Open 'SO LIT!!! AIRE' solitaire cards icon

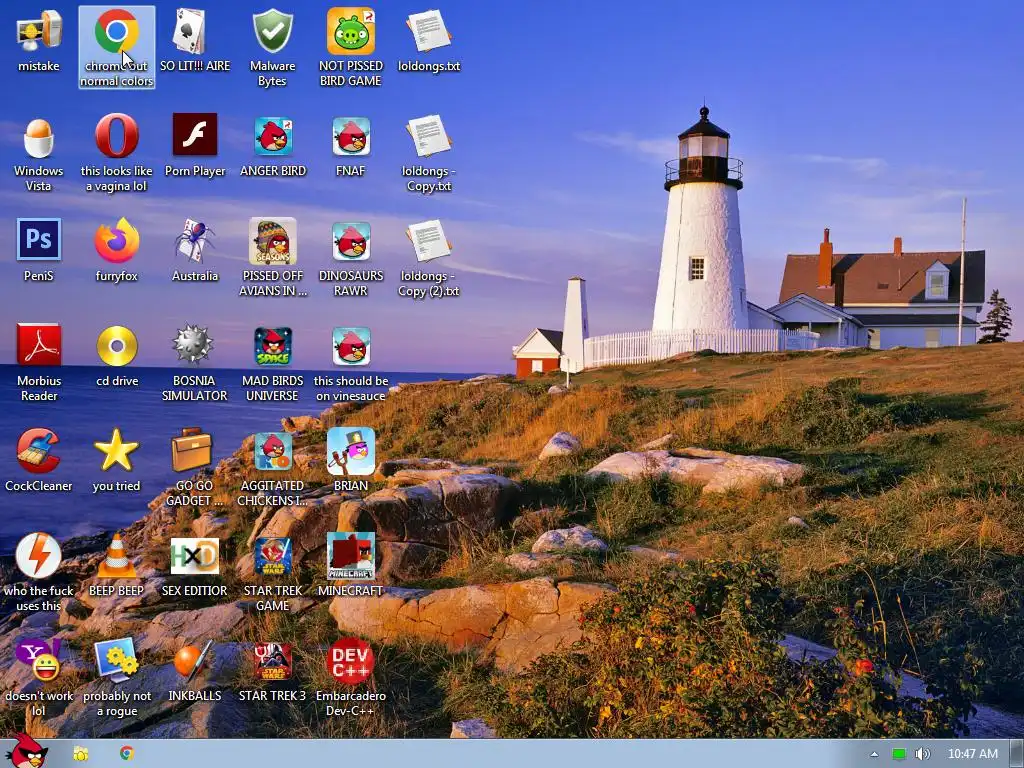[189, 31]
